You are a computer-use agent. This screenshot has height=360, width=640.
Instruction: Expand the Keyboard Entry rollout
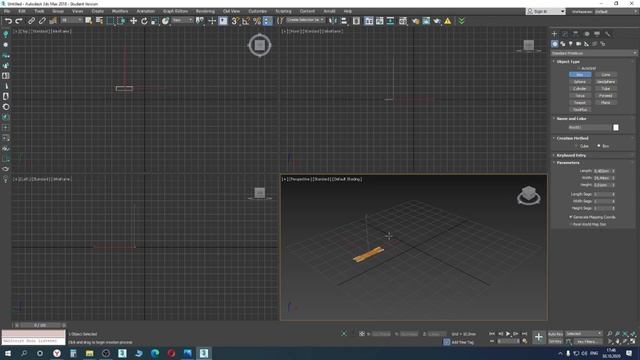point(593,156)
